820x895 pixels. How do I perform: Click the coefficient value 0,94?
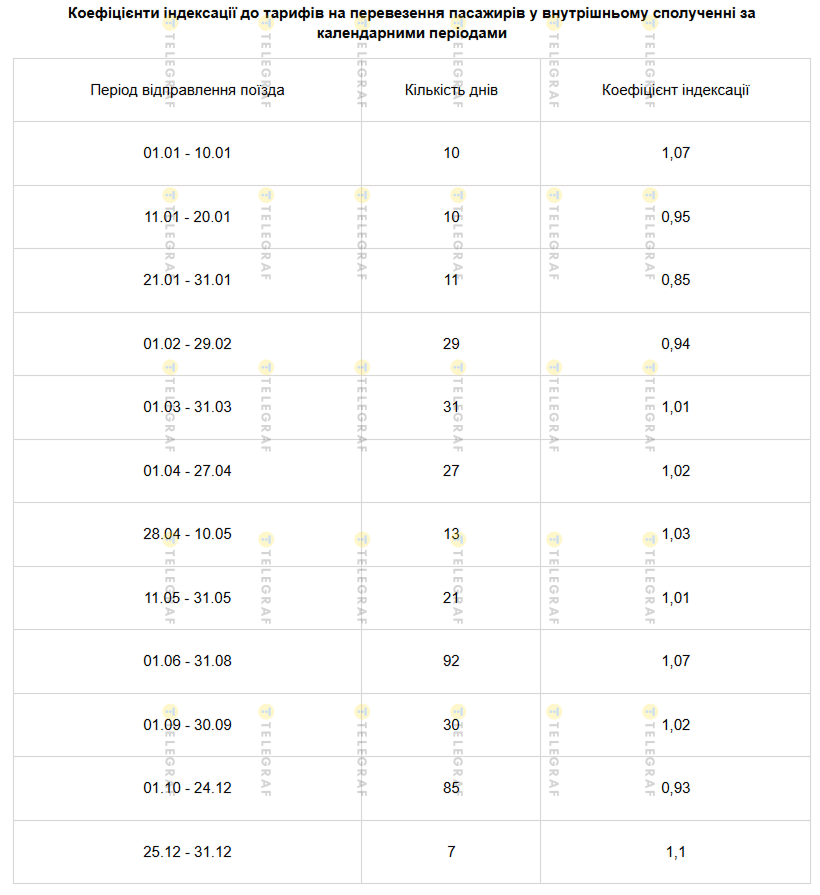point(675,344)
